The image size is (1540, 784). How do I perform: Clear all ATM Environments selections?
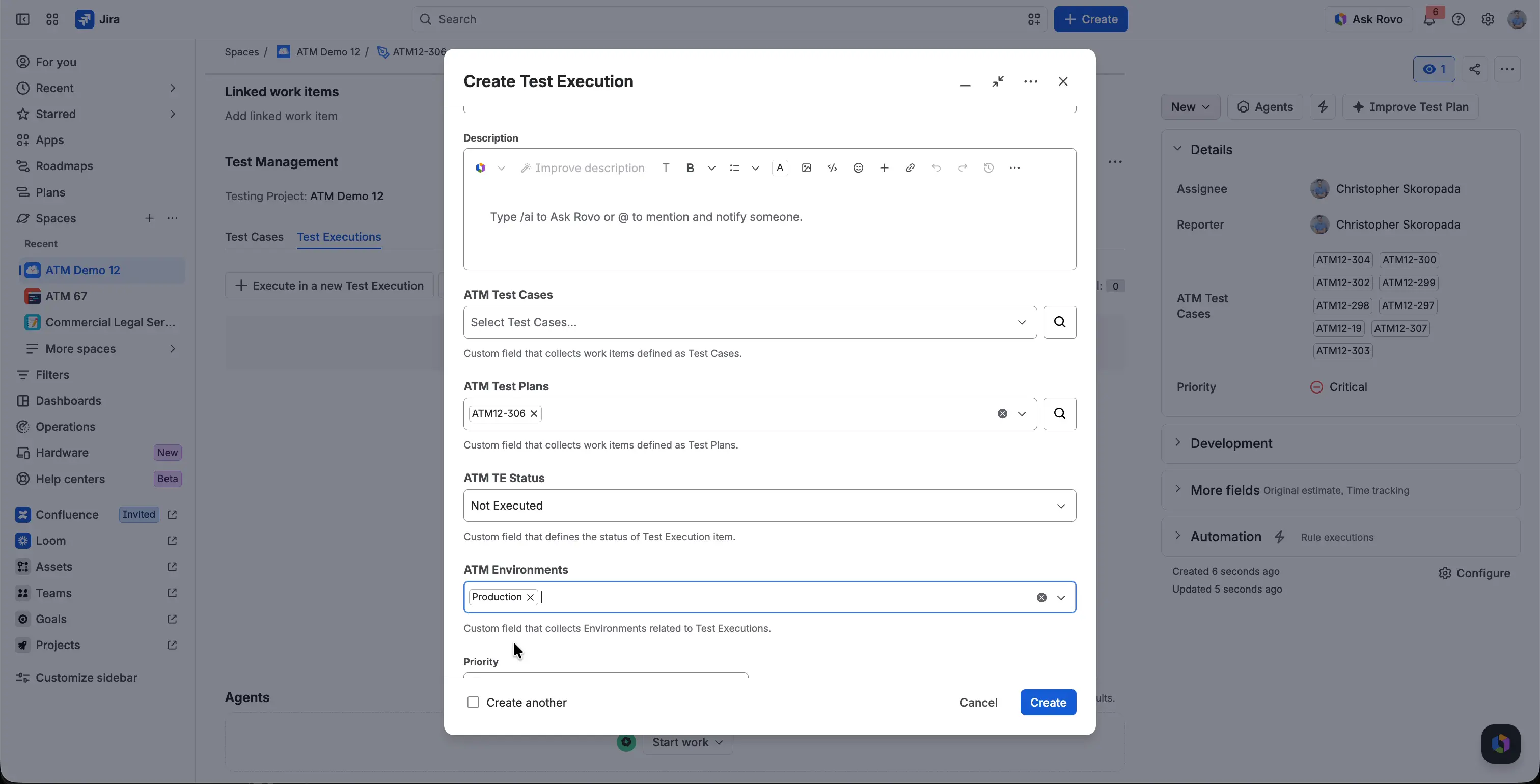pyautogui.click(x=1041, y=598)
